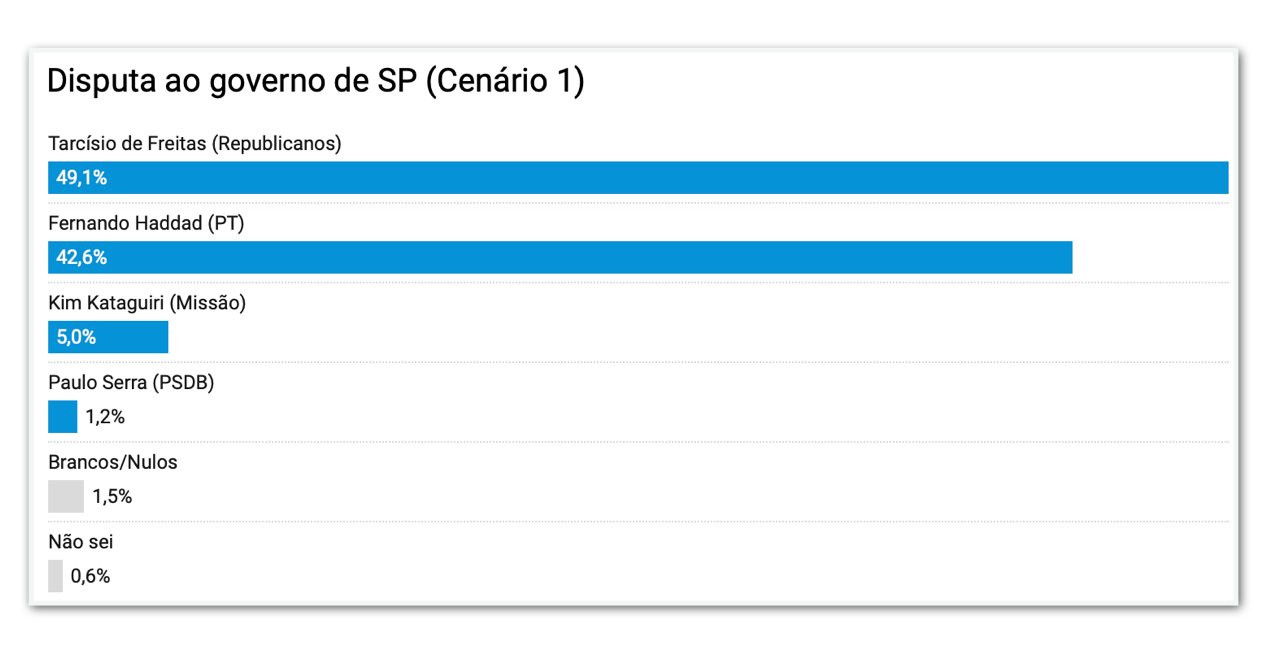Click the gray Brancos/Nulos bar
1286x658 pixels.
pyautogui.click(x=66, y=497)
